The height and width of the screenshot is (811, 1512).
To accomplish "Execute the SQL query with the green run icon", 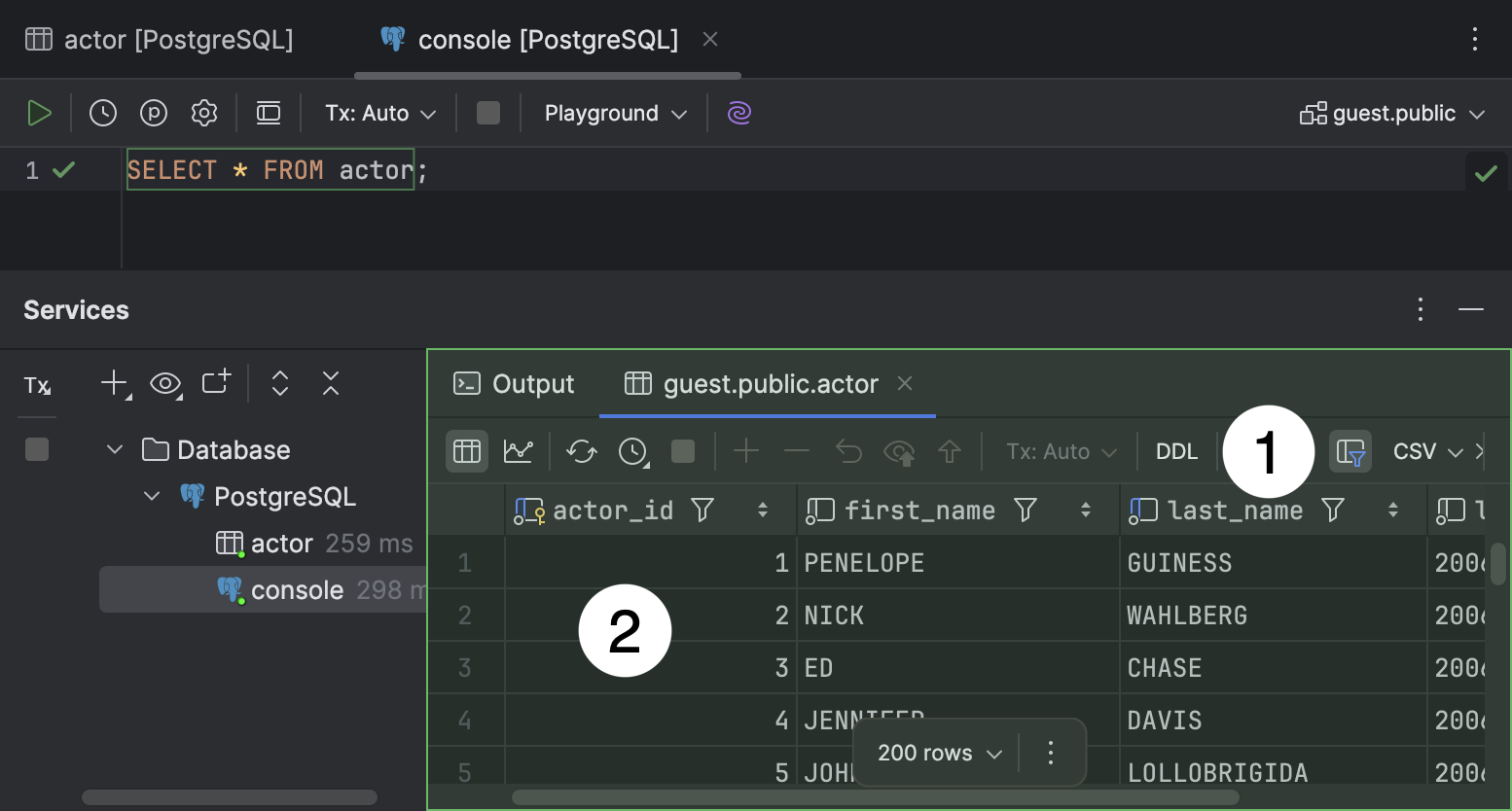I will point(40,112).
